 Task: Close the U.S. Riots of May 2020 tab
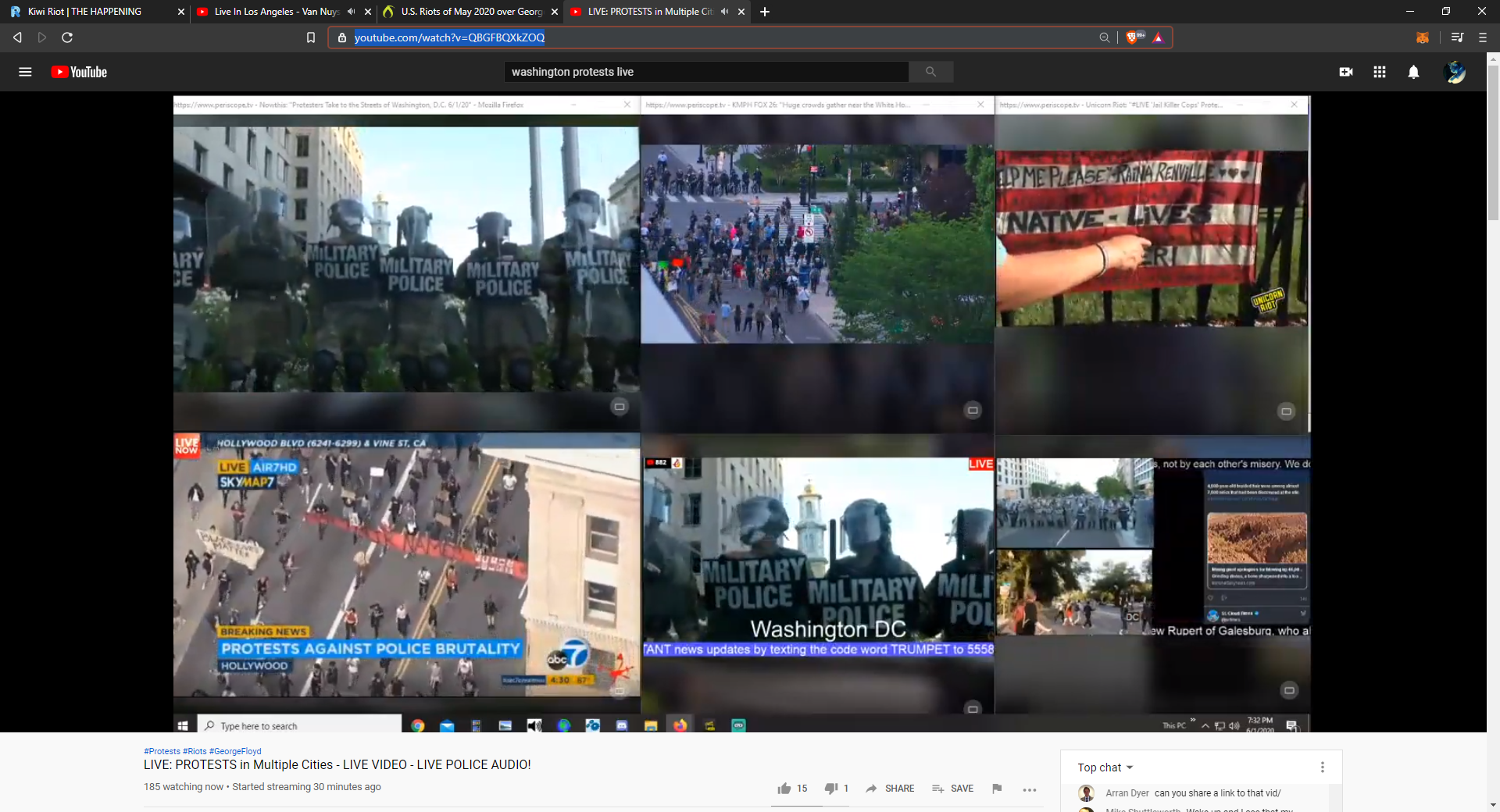tap(555, 12)
